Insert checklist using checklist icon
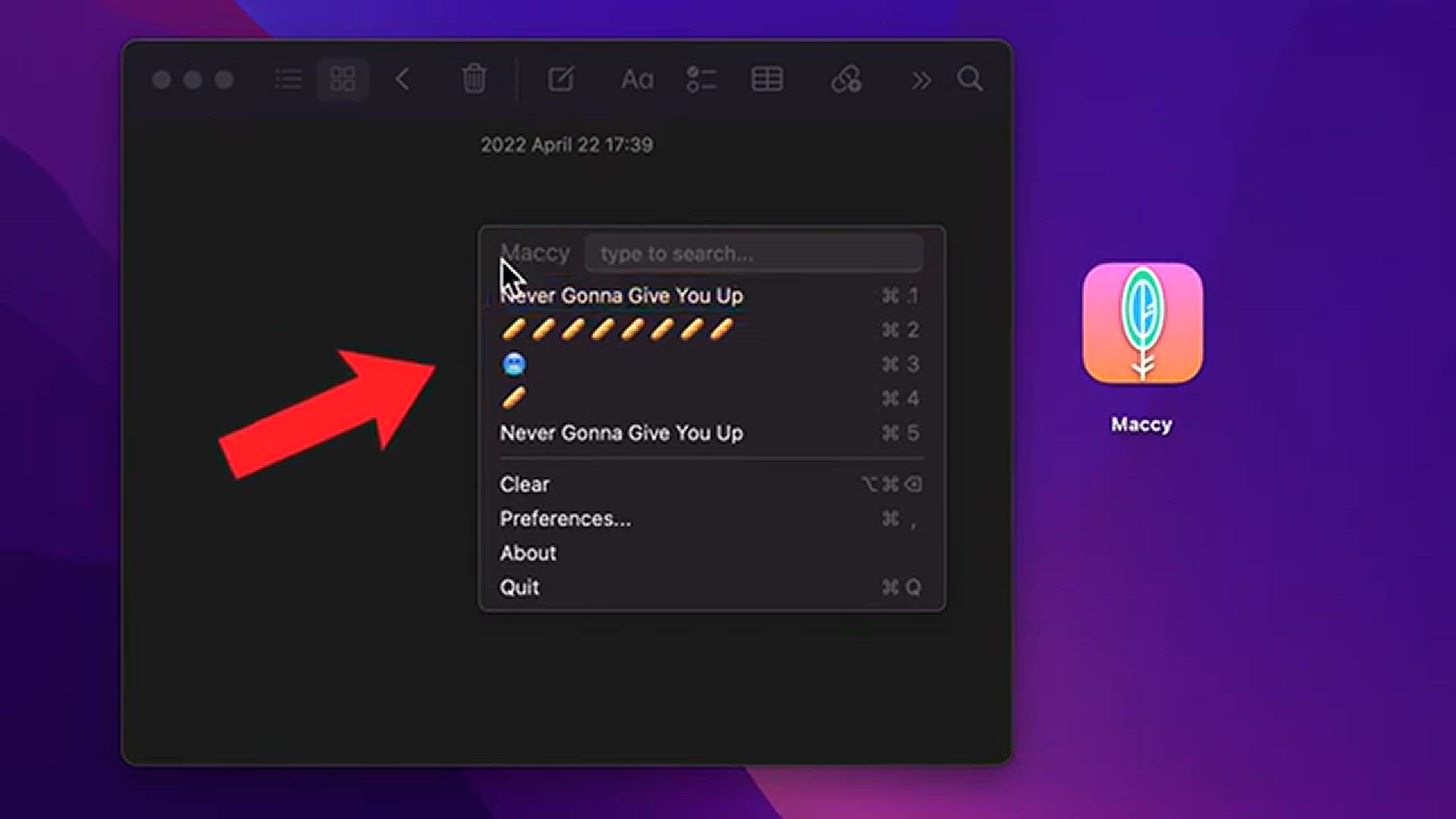This screenshot has height=819, width=1456. [701, 80]
